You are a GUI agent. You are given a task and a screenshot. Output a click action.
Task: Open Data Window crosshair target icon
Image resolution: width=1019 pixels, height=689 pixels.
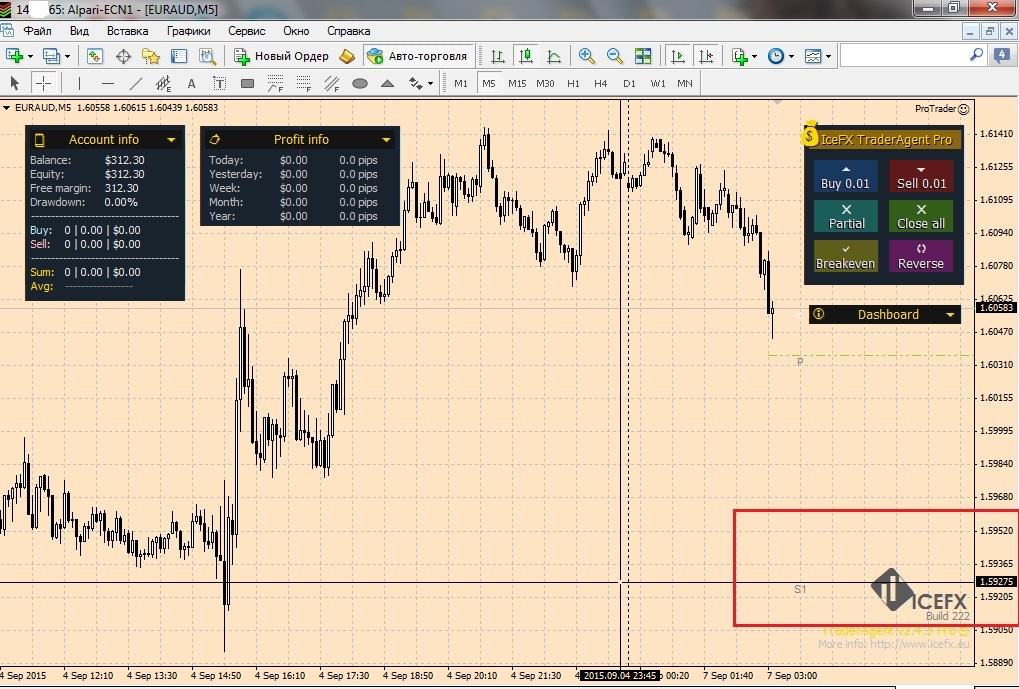(123, 57)
